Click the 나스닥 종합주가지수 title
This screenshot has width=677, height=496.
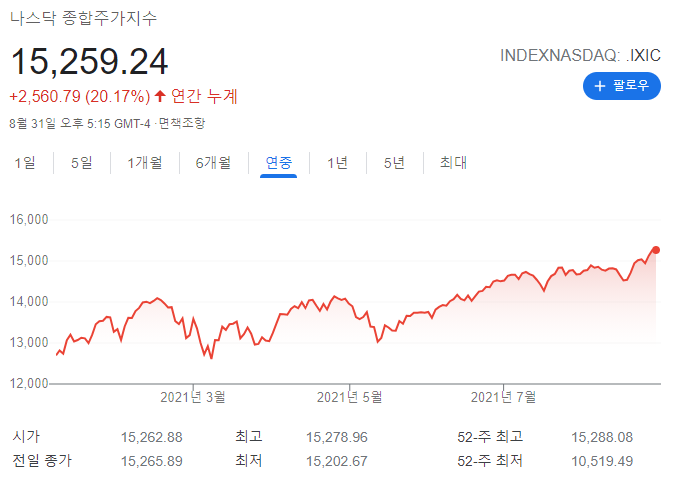[83, 18]
